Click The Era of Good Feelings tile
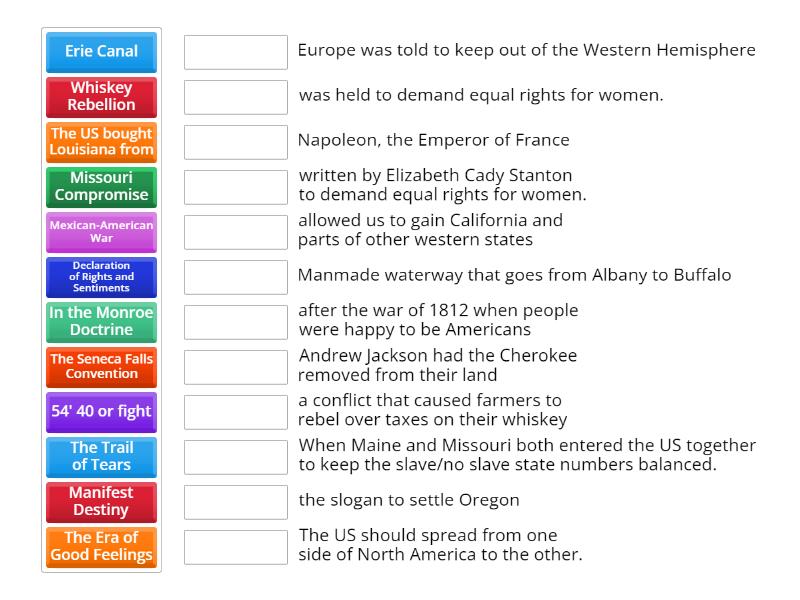The height and width of the screenshot is (600, 800). click(101, 546)
